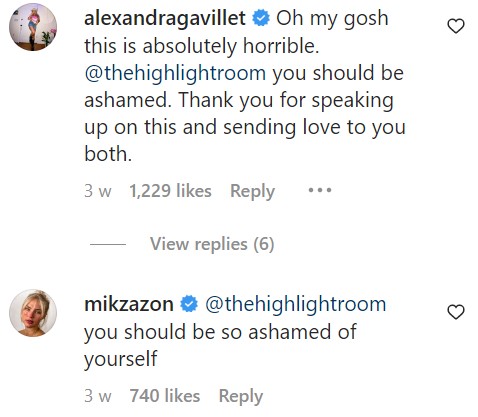Like alexandragavillet's comment with the heart icon

[455, 26]
